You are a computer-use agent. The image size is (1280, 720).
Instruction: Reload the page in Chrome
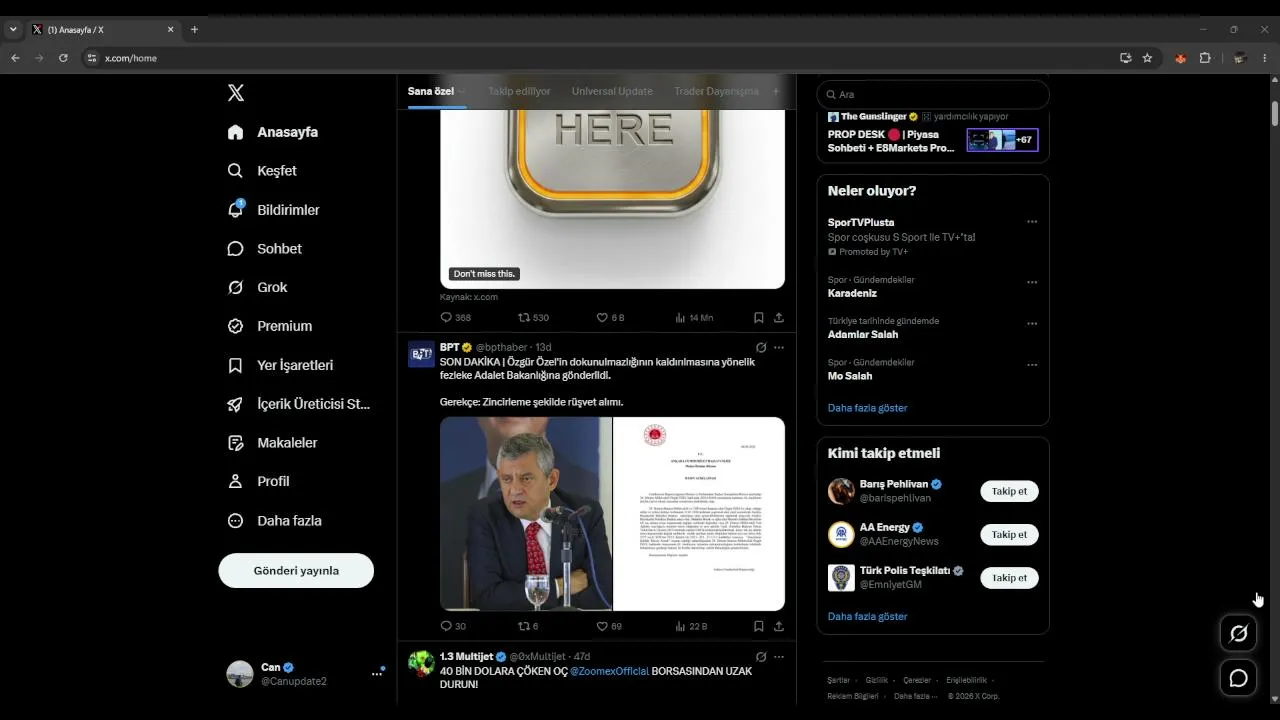tap(63, 58)
